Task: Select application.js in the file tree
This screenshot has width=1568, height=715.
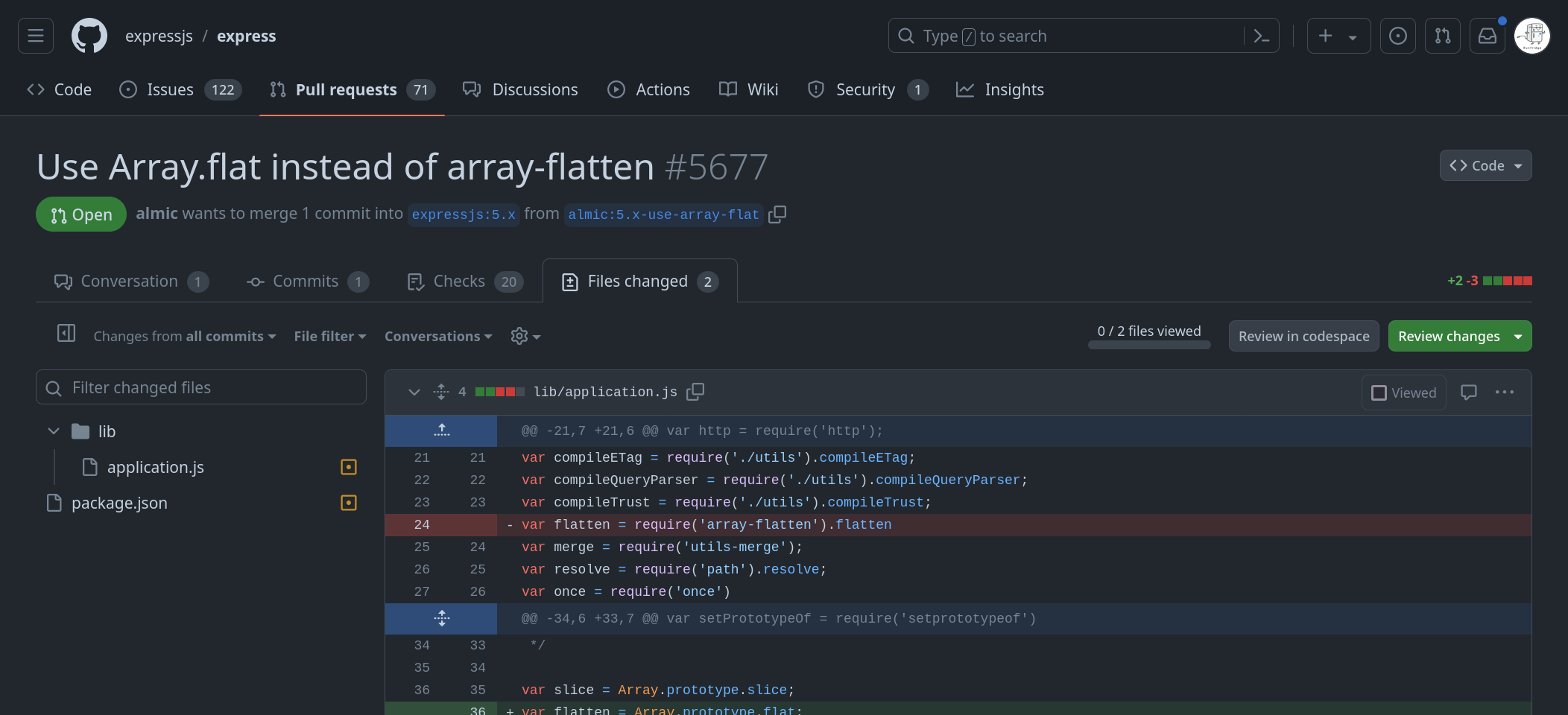Action: point(155,467)
